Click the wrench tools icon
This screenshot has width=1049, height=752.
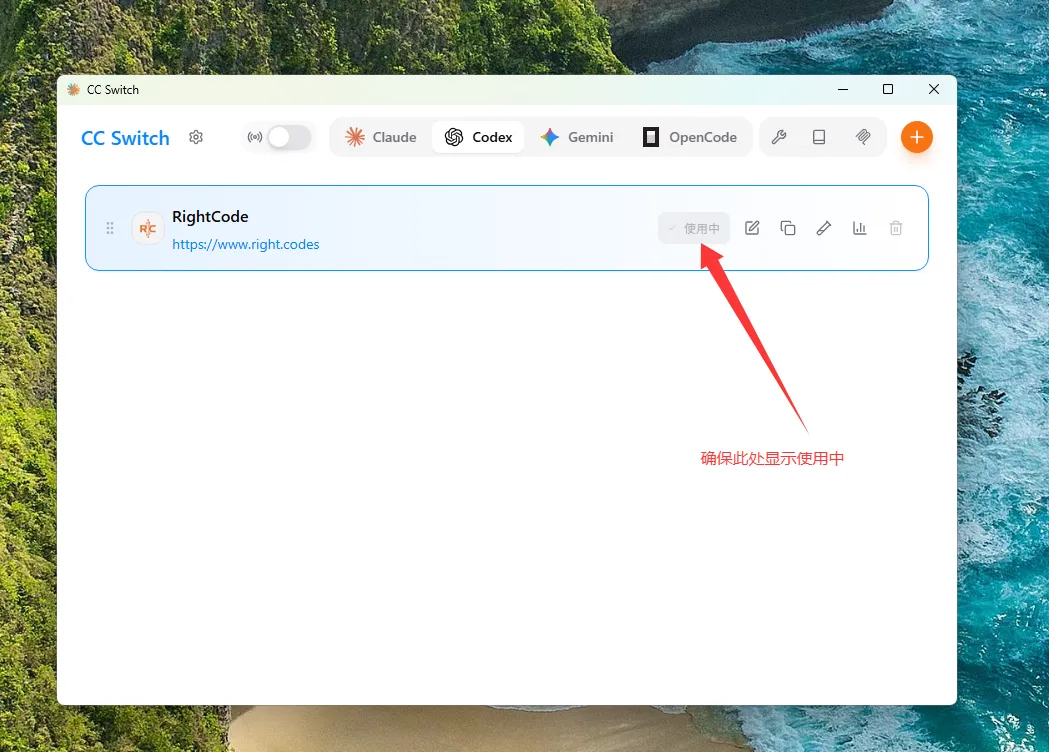[778, 137]
